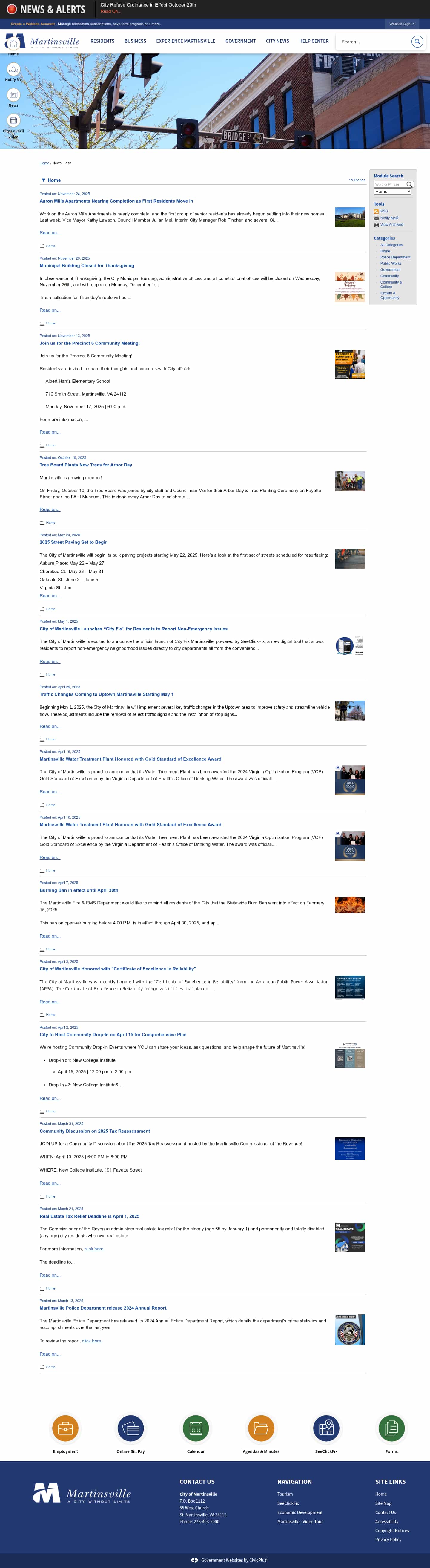Open the Privacy Policy footer link

point(388,1539)
